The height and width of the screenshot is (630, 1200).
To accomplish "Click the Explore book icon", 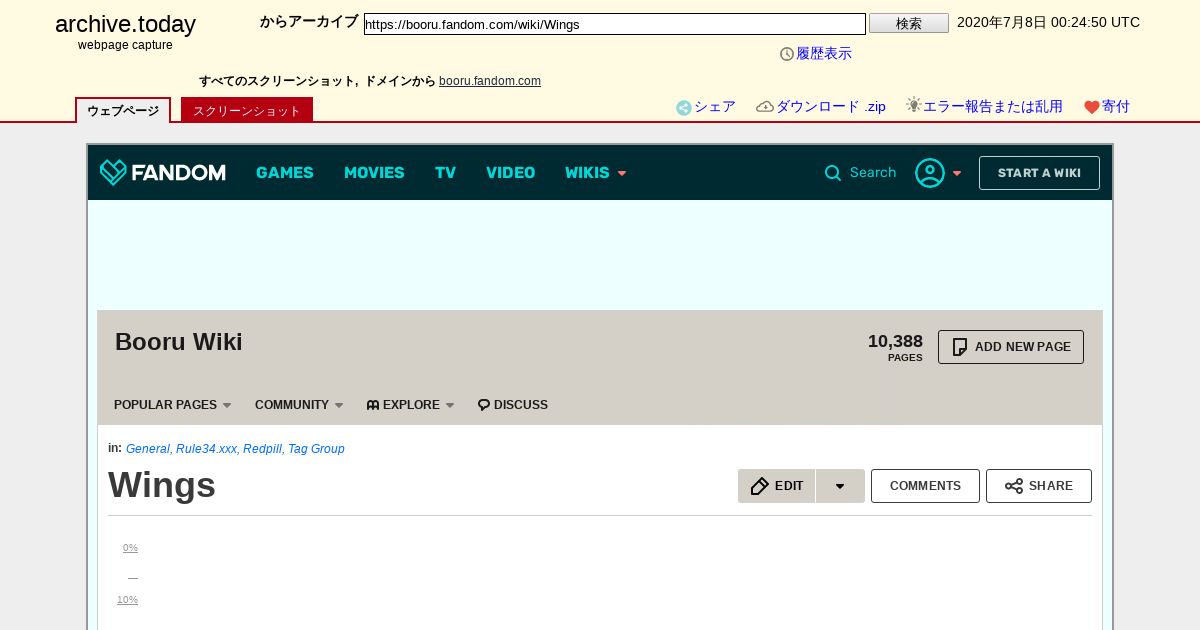I will 373,405.
